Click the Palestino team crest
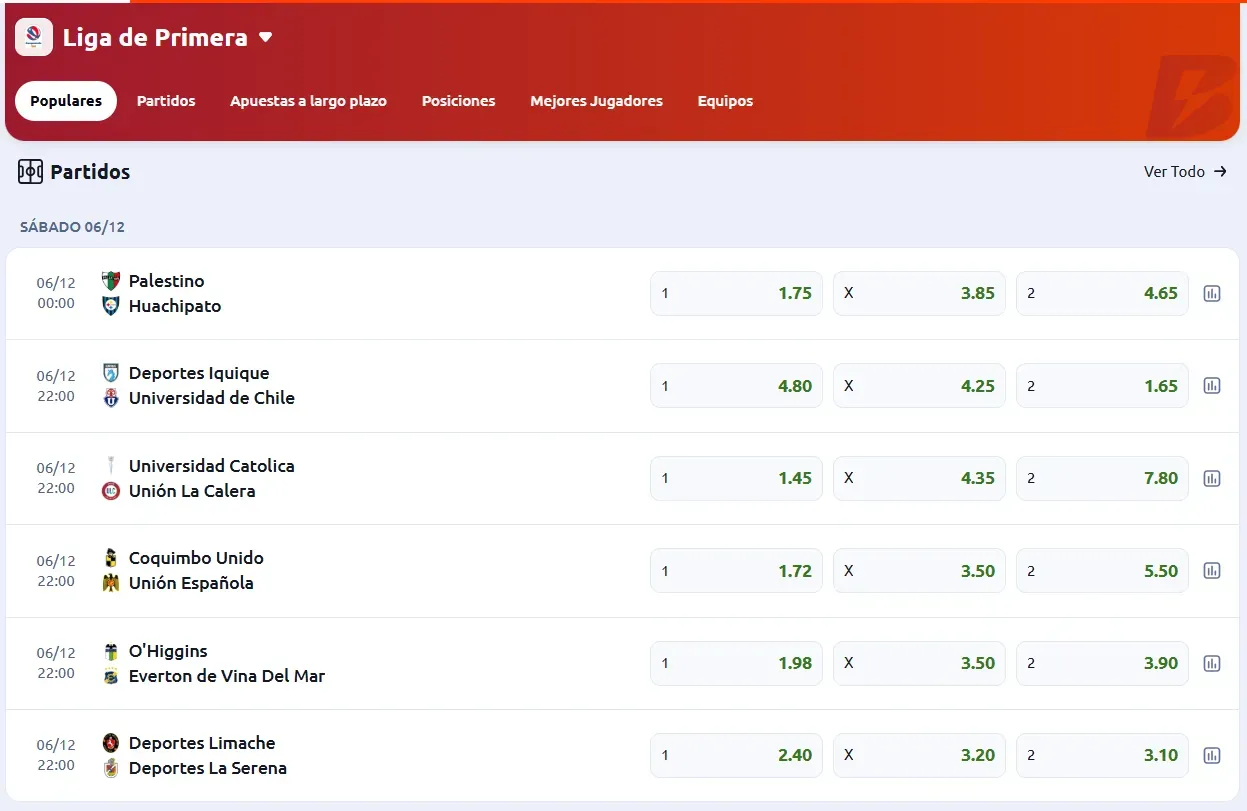The width and height of the screenshot is (1247, 811). click(x=111, y=281)
